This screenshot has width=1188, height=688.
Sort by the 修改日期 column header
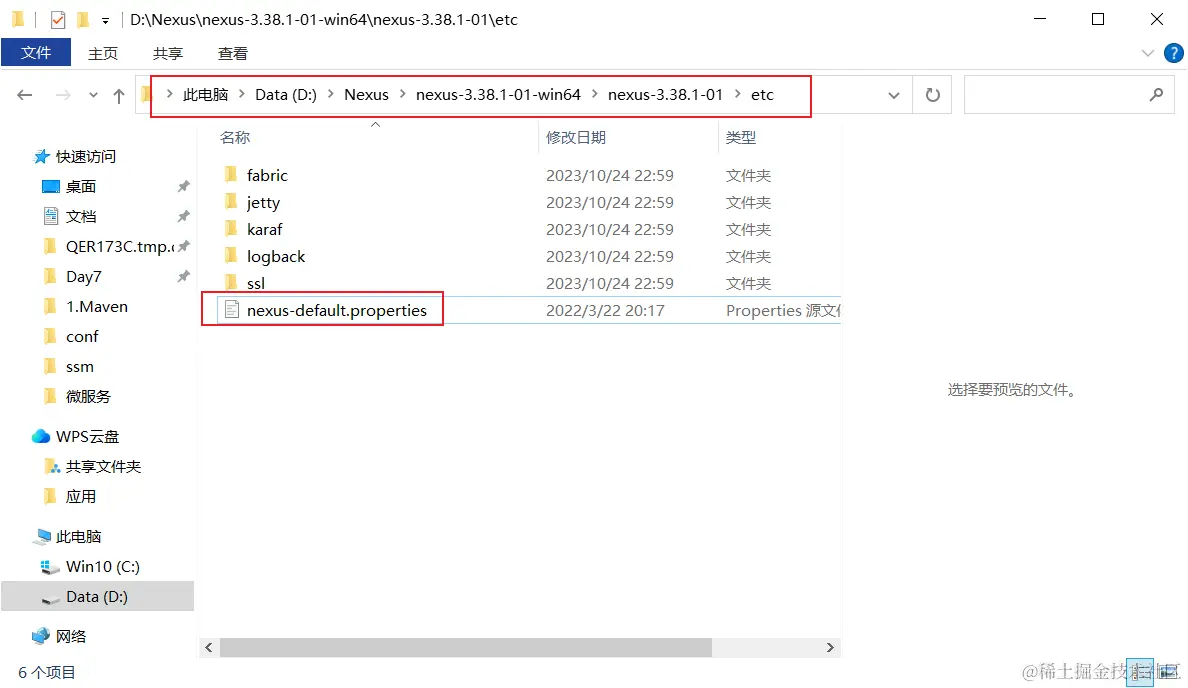coord(576,138)
